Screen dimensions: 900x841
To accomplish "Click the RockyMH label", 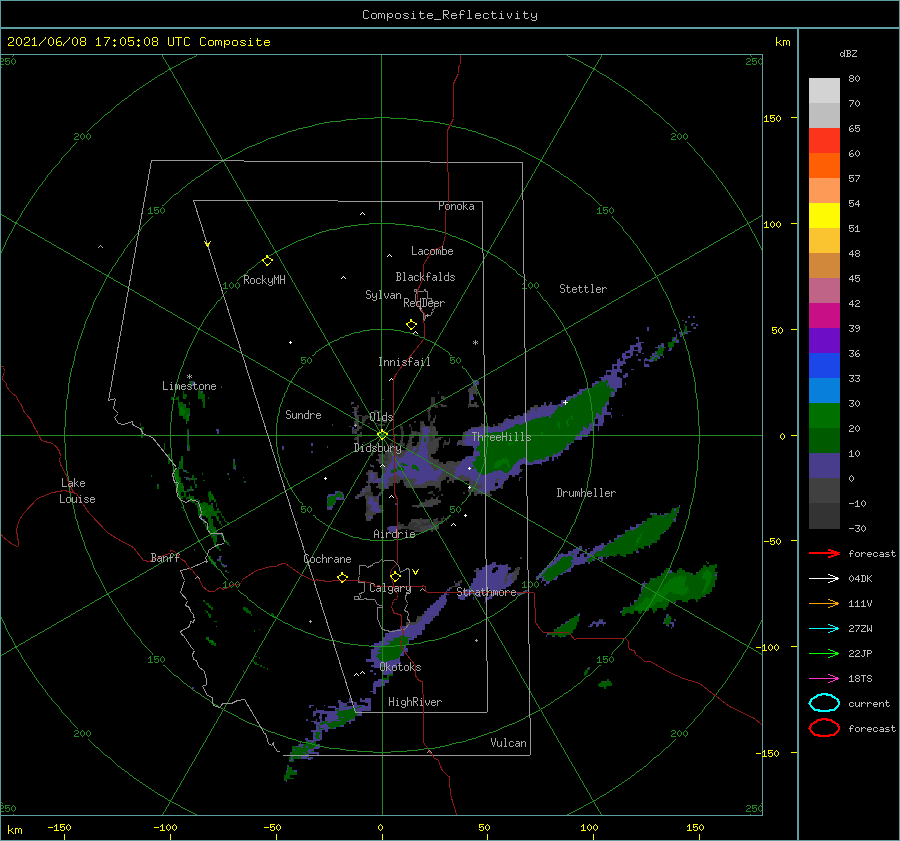I will click(264, 280).
